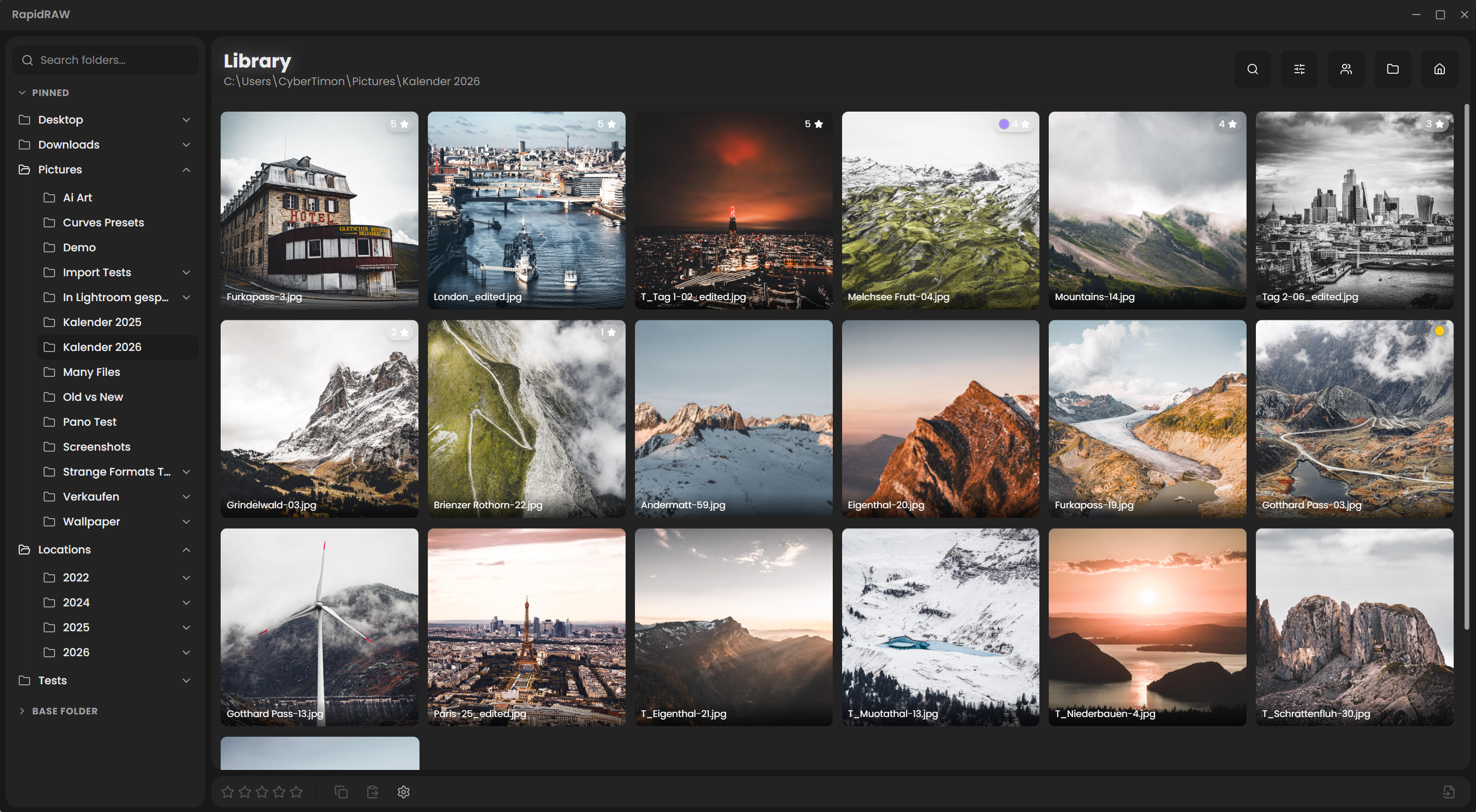Toggle a three-star rating on bottom bar

[262, 791]
